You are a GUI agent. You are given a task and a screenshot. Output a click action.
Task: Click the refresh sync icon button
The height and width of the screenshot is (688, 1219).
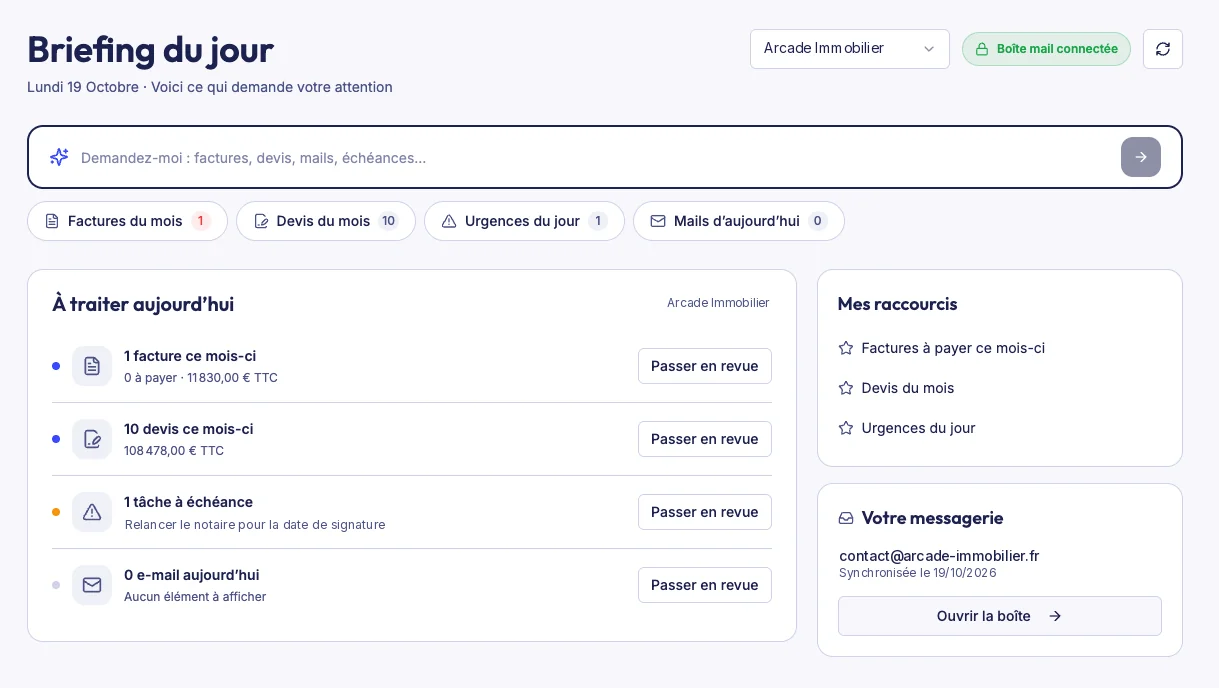1163,49
